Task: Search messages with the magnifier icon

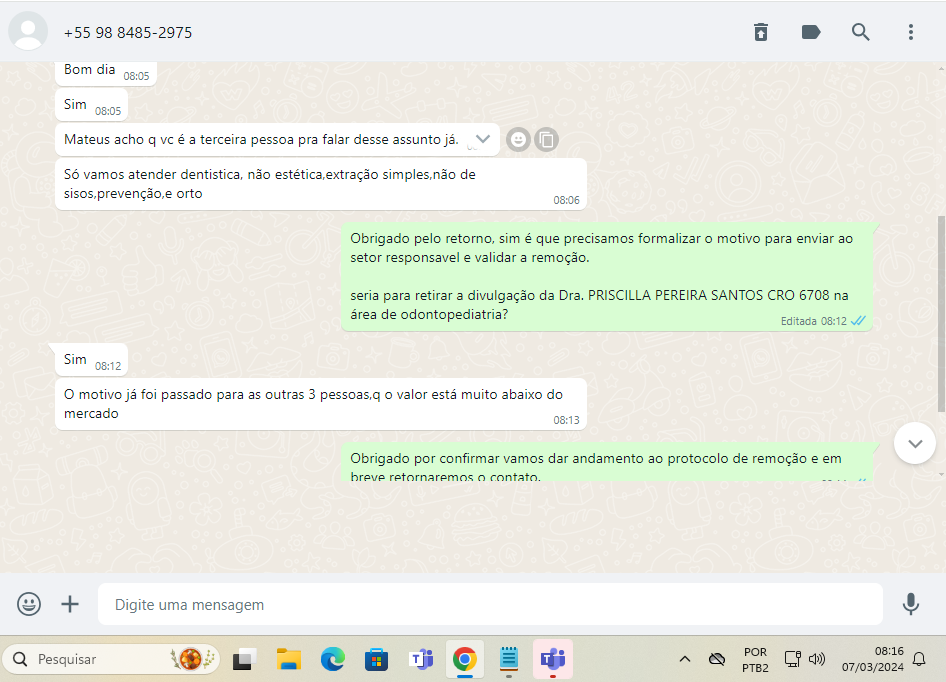Action: point(861,32)
